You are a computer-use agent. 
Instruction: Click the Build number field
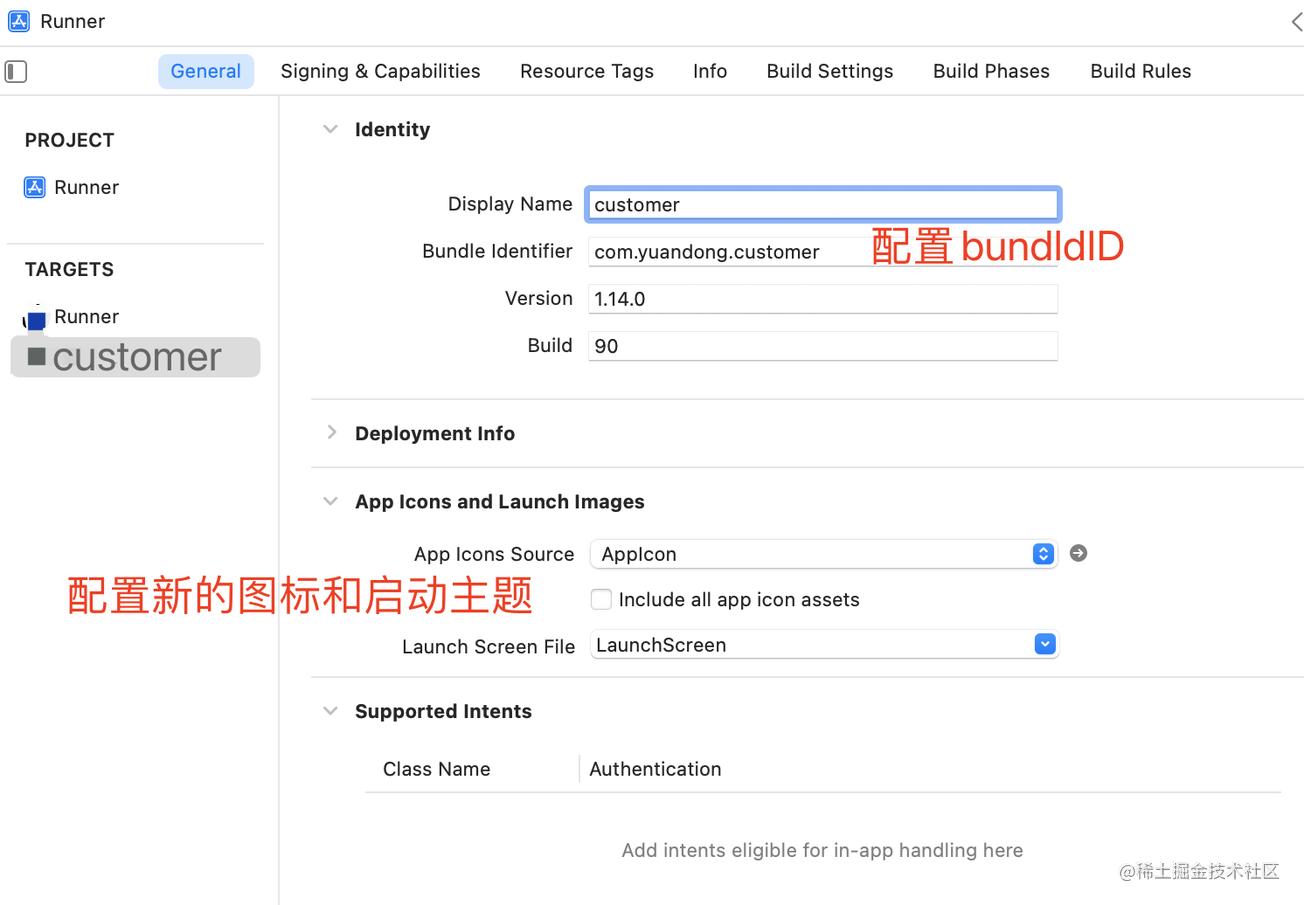(x=822, y=346)
